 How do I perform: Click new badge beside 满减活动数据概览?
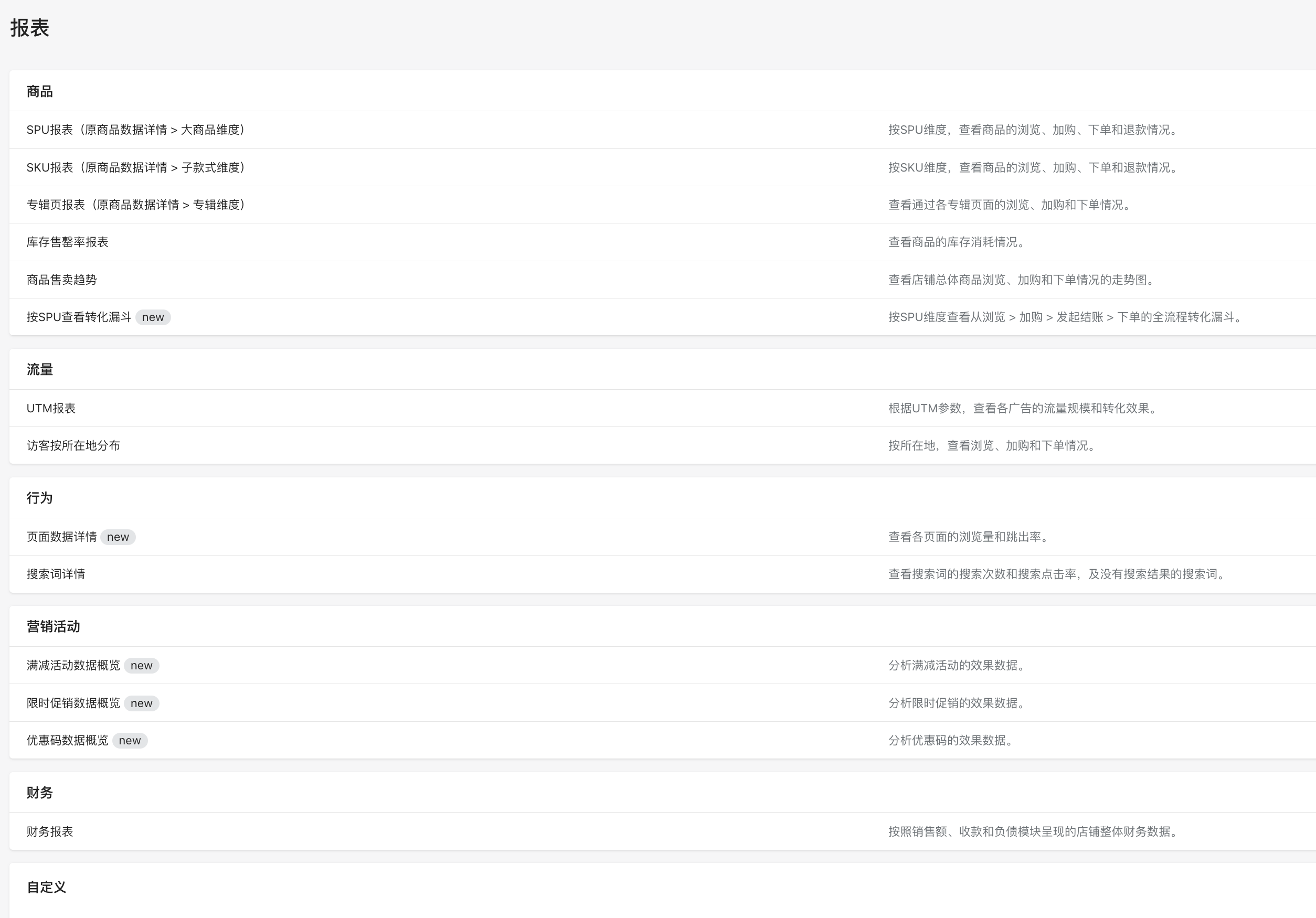(x=142, y=666)
